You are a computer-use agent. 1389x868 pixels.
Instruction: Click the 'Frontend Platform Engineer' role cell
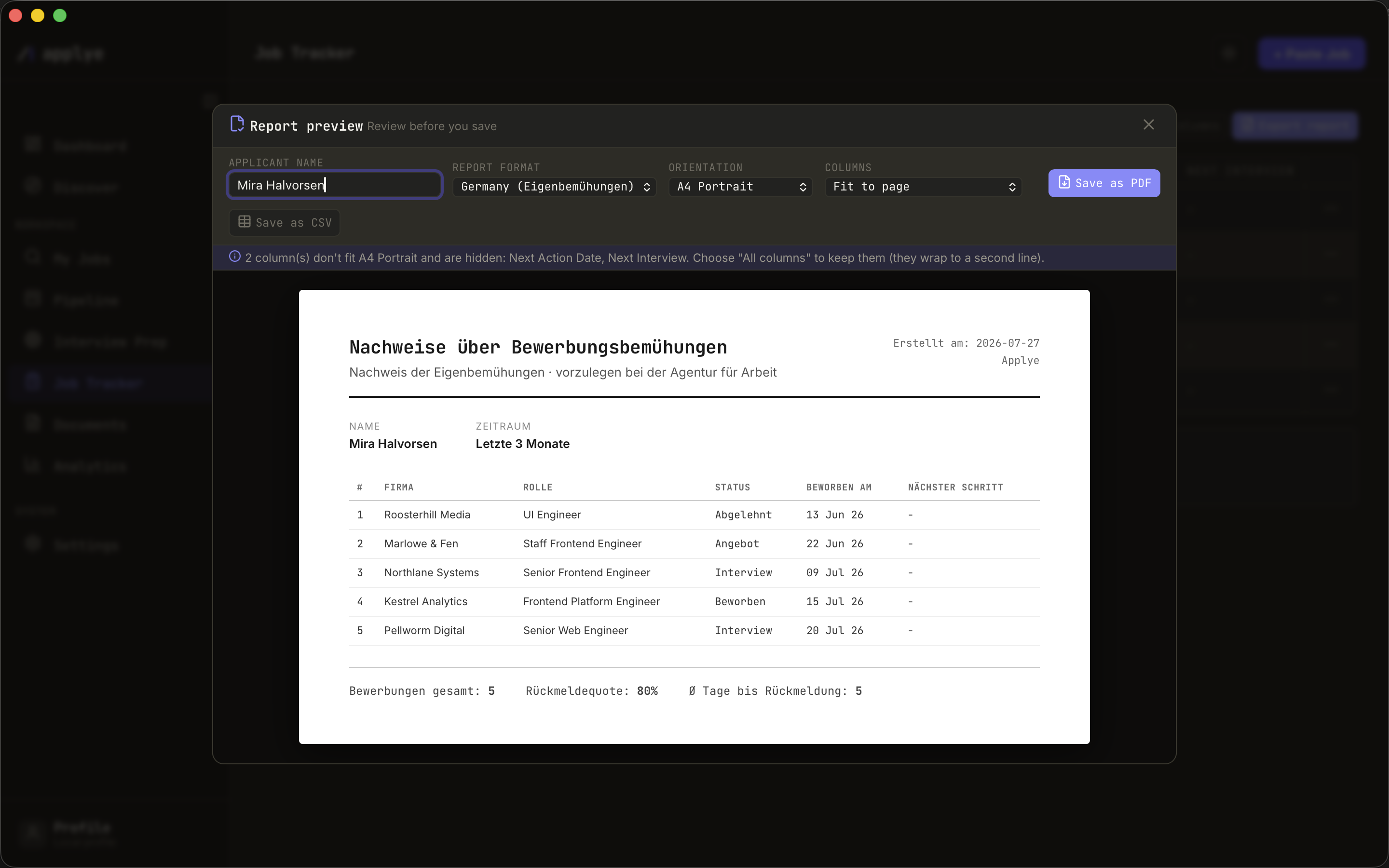591,602
